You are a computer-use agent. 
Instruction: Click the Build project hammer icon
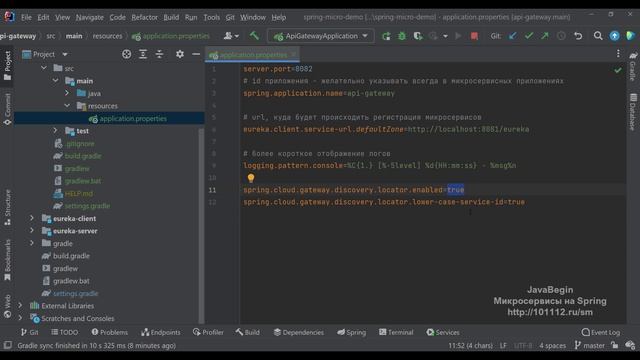point(254,36)
